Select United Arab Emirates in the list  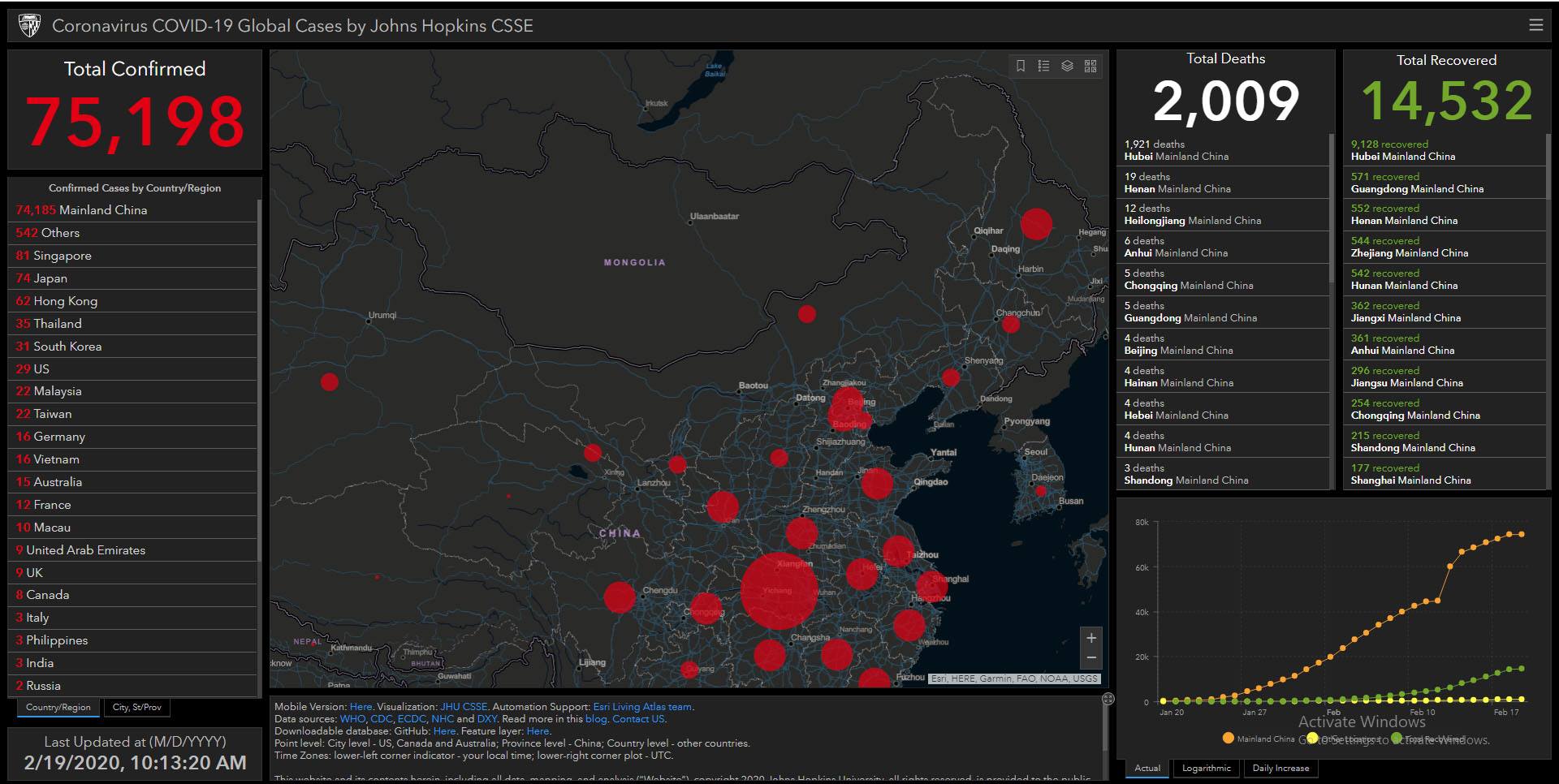(134, 550)
